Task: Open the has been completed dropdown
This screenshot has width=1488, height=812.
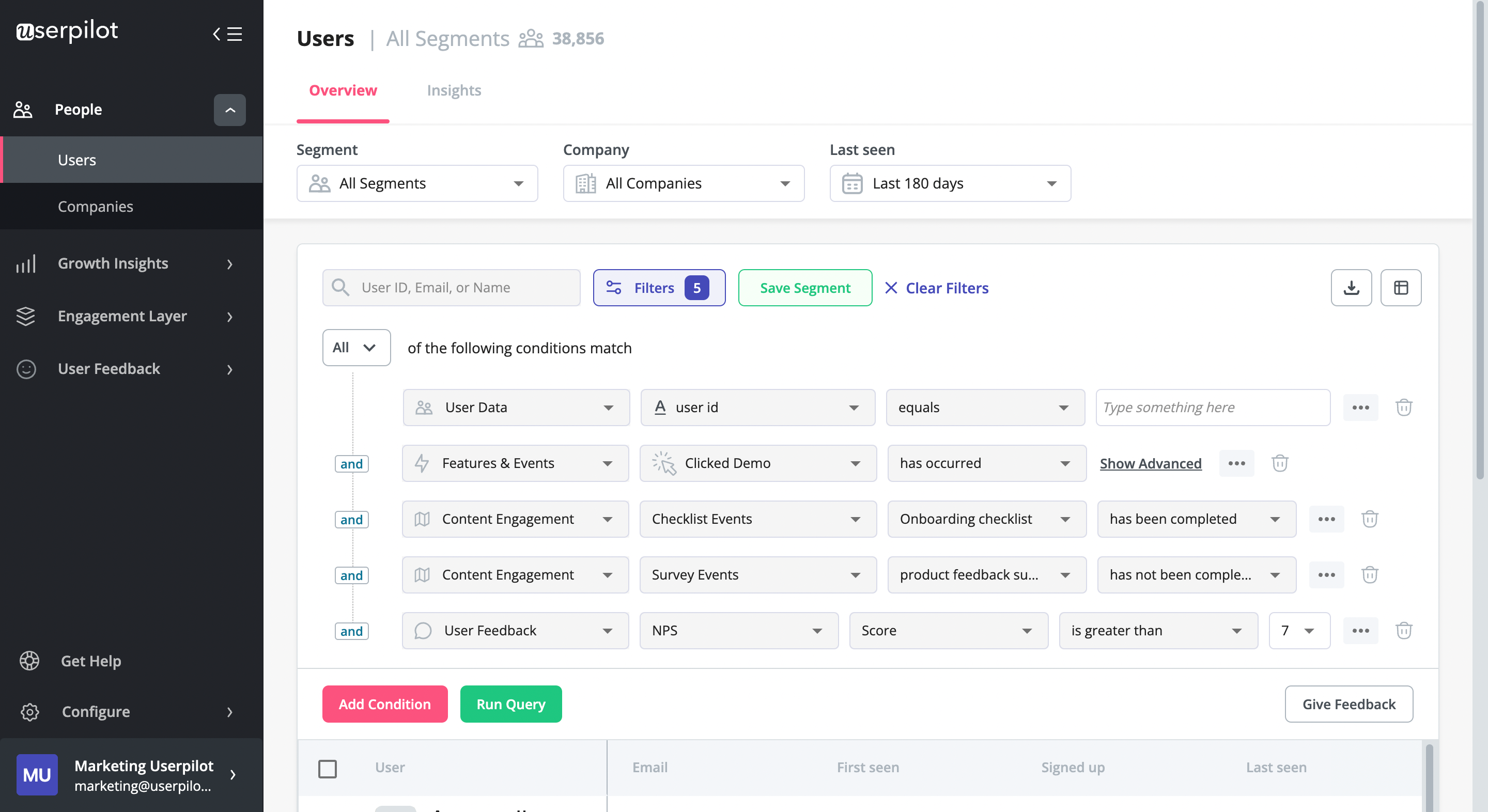Action: [x=1196, y=519]
